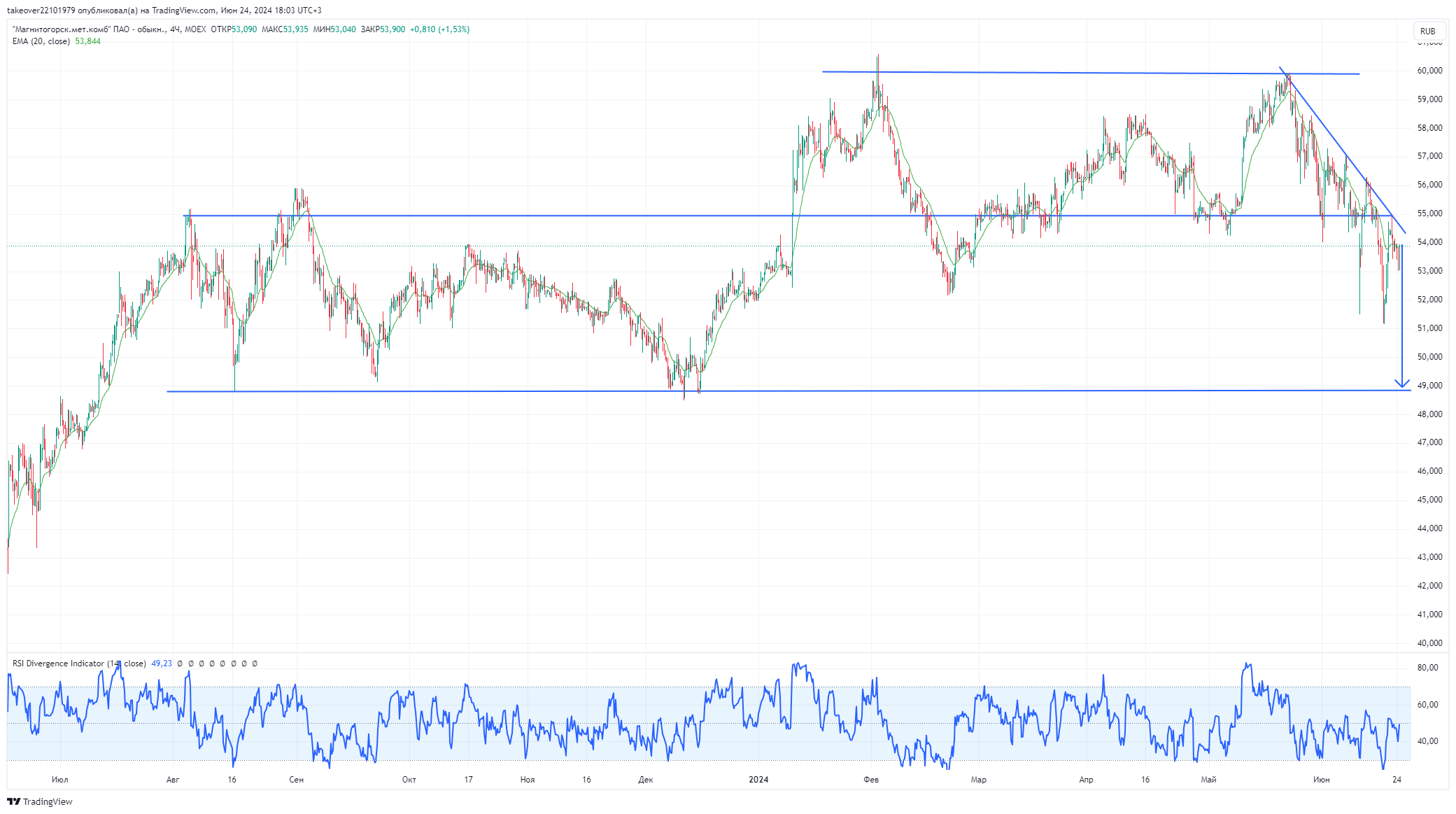The height and width of the screenshot is (814, 1456).
Task: Click the TradingView logo icon
Action: 13,801
